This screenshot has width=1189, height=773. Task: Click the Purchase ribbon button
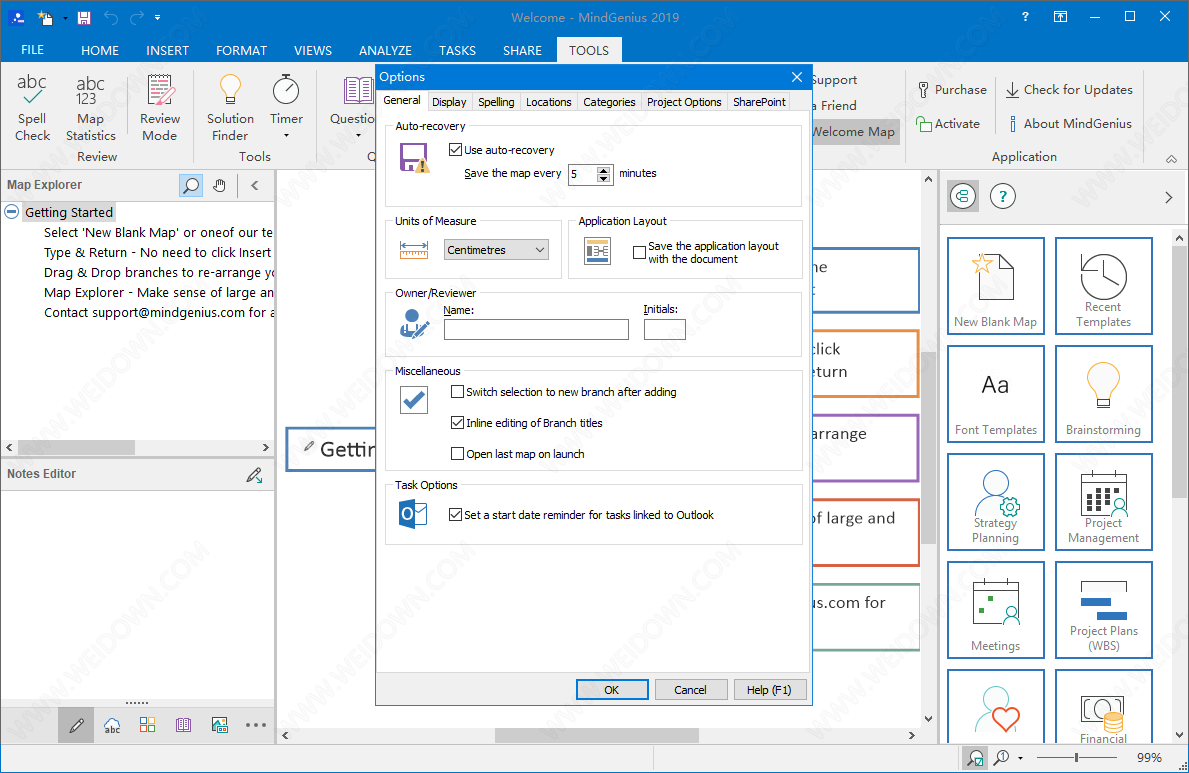[952, 90]
